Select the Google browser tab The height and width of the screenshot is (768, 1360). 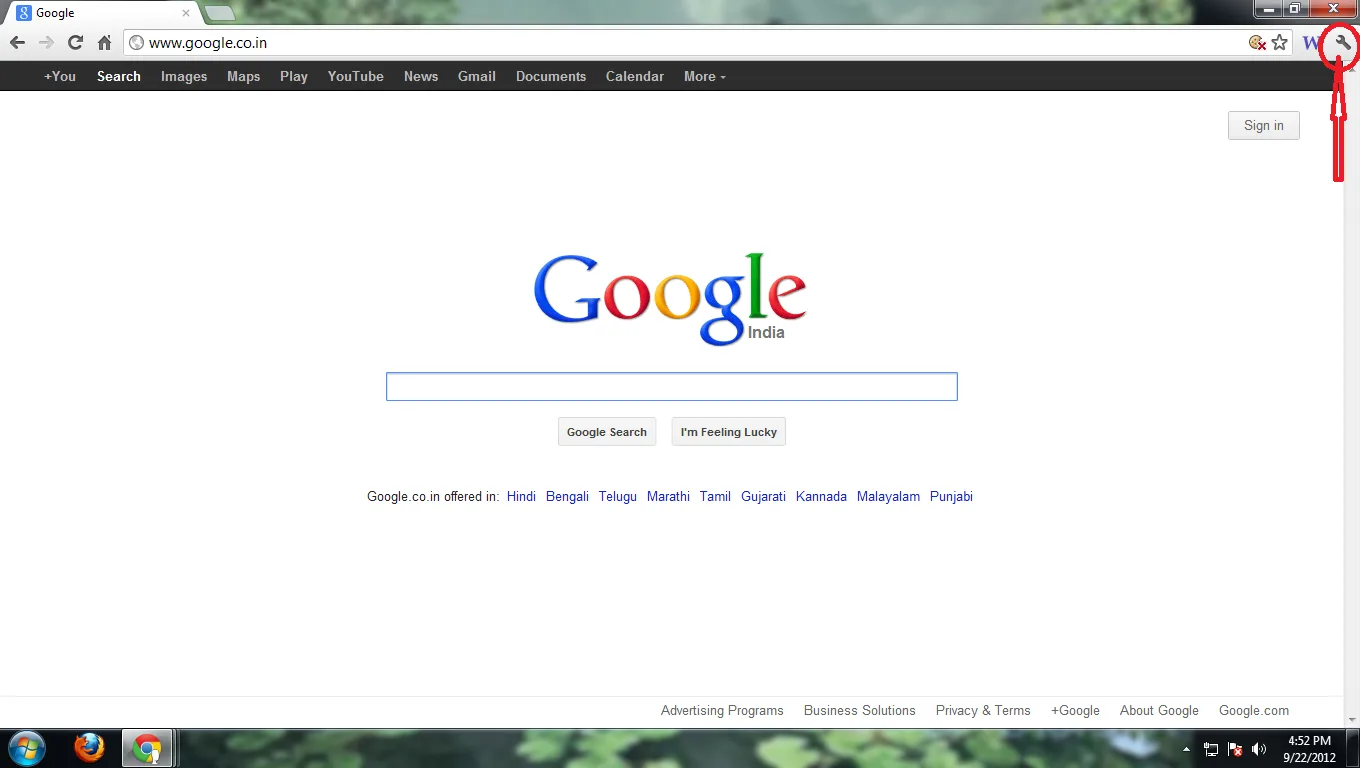tap(90, 13)
